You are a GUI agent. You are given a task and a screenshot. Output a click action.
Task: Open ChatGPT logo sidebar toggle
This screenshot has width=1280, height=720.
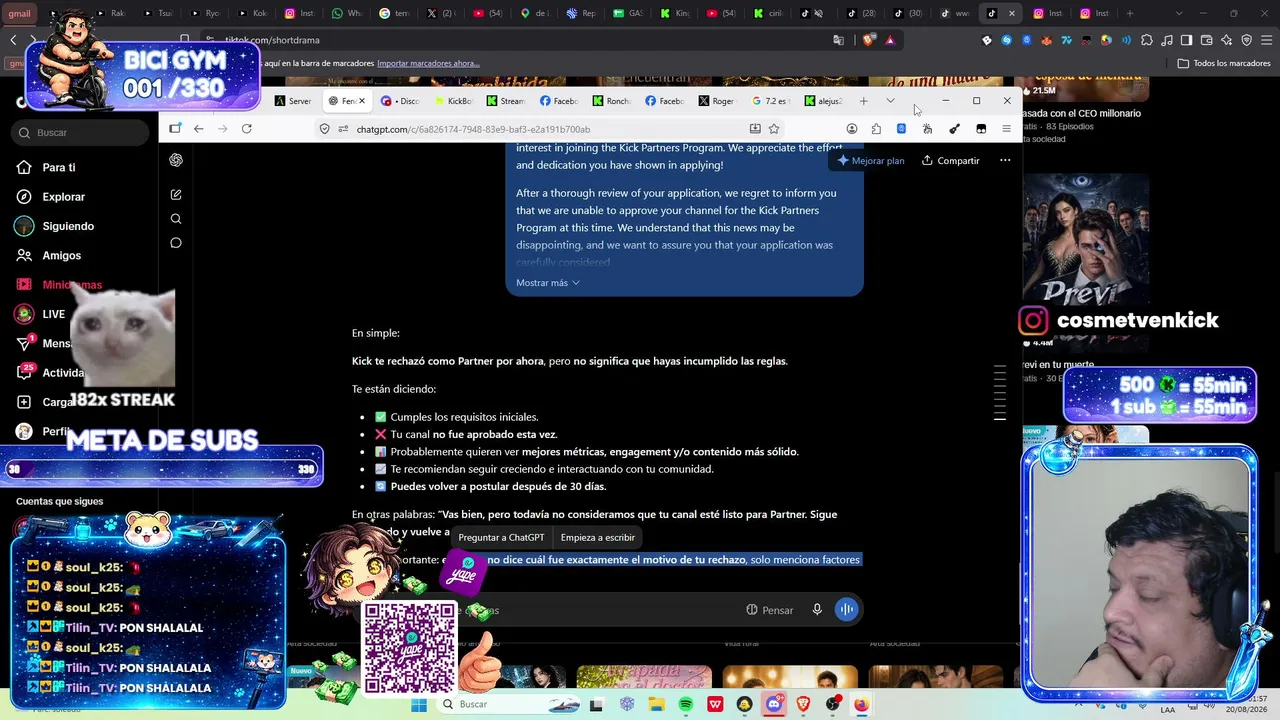point(176,160)
